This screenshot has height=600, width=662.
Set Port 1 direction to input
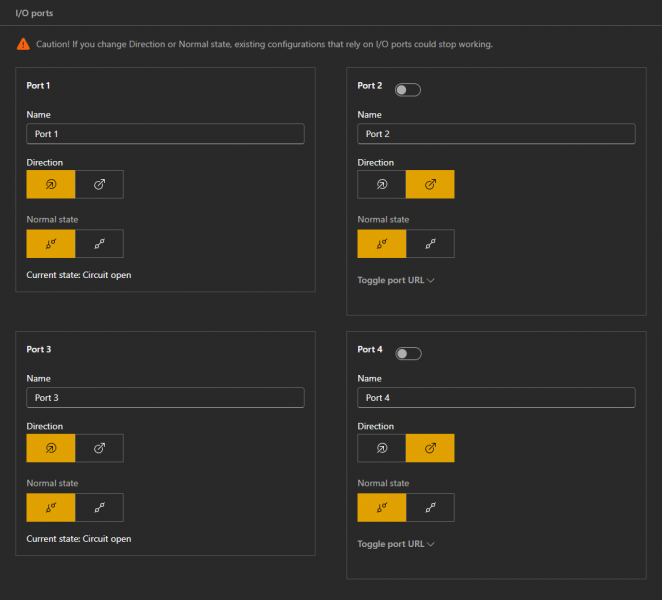pyautogui.click(x=51, y=185)
